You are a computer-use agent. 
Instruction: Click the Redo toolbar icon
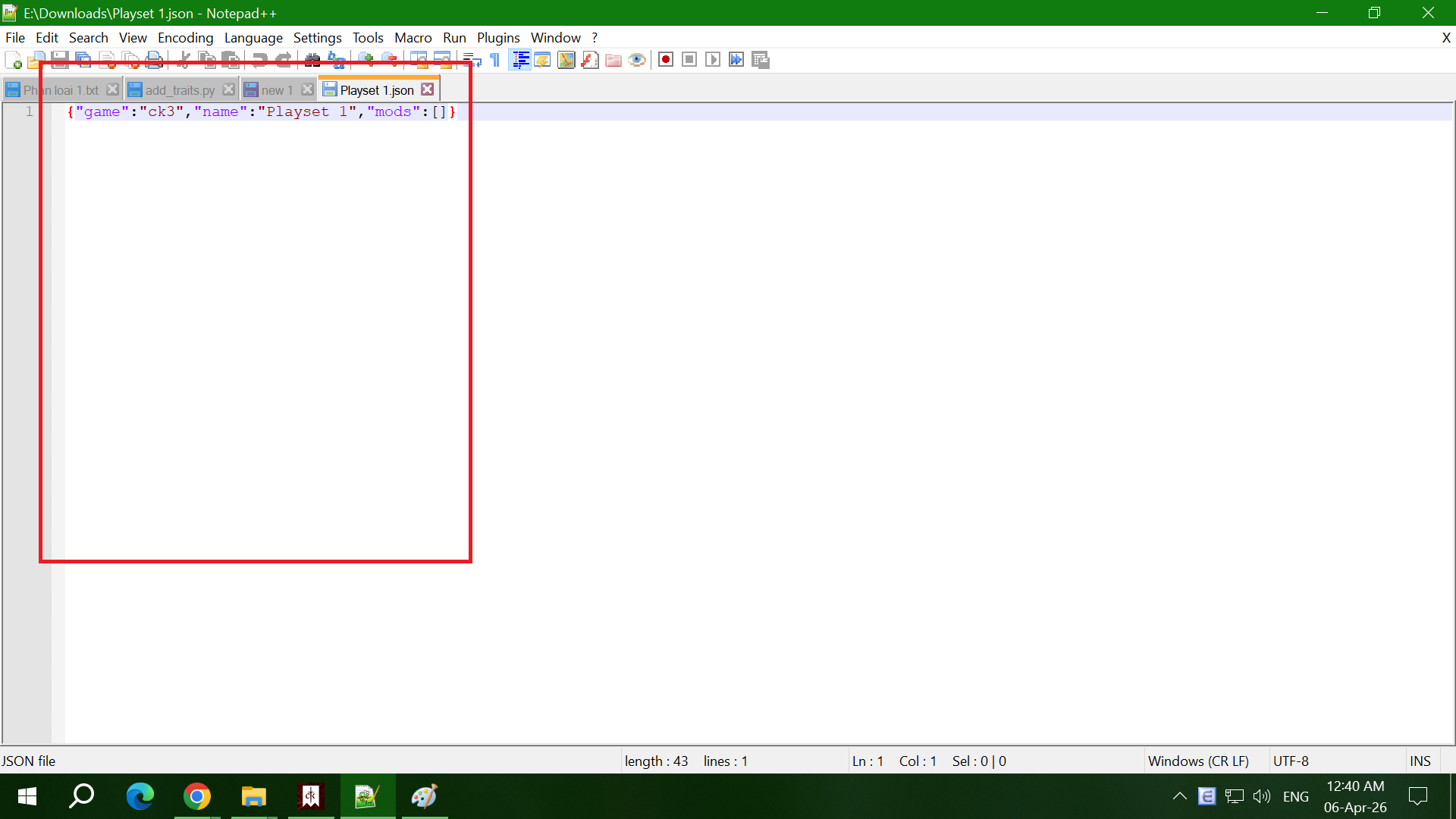click(283, 60)
